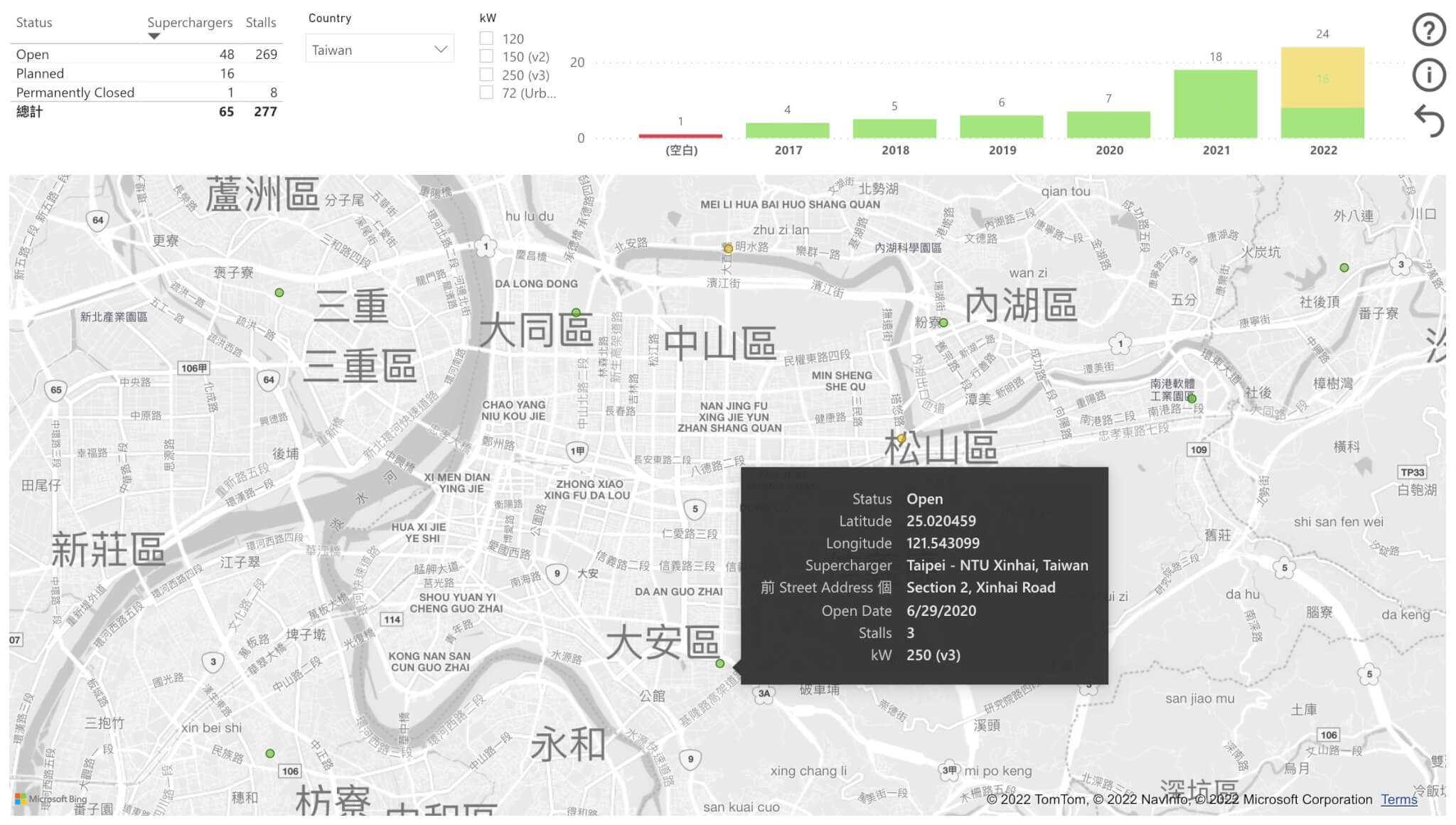The width and height of the screenshot is (1456, 825).
Task: Click the green supercharger dot near 三重
Action: coord(279,292)
